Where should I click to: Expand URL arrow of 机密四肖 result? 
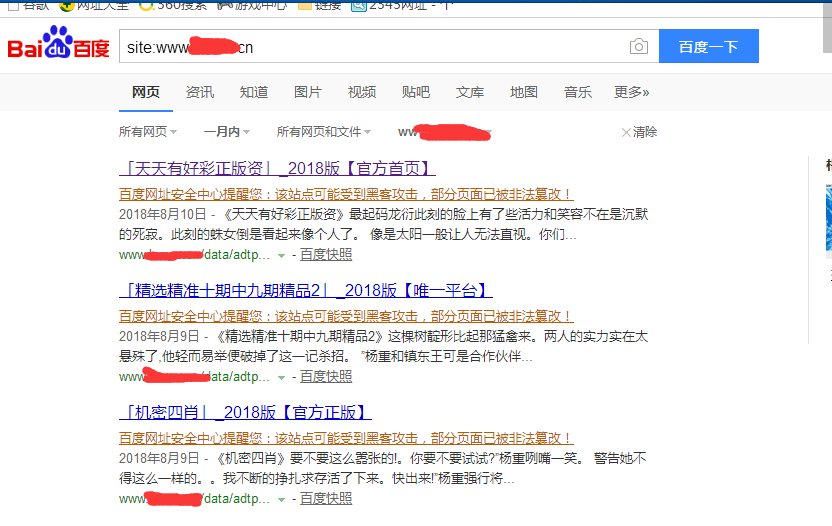(282, 501)
